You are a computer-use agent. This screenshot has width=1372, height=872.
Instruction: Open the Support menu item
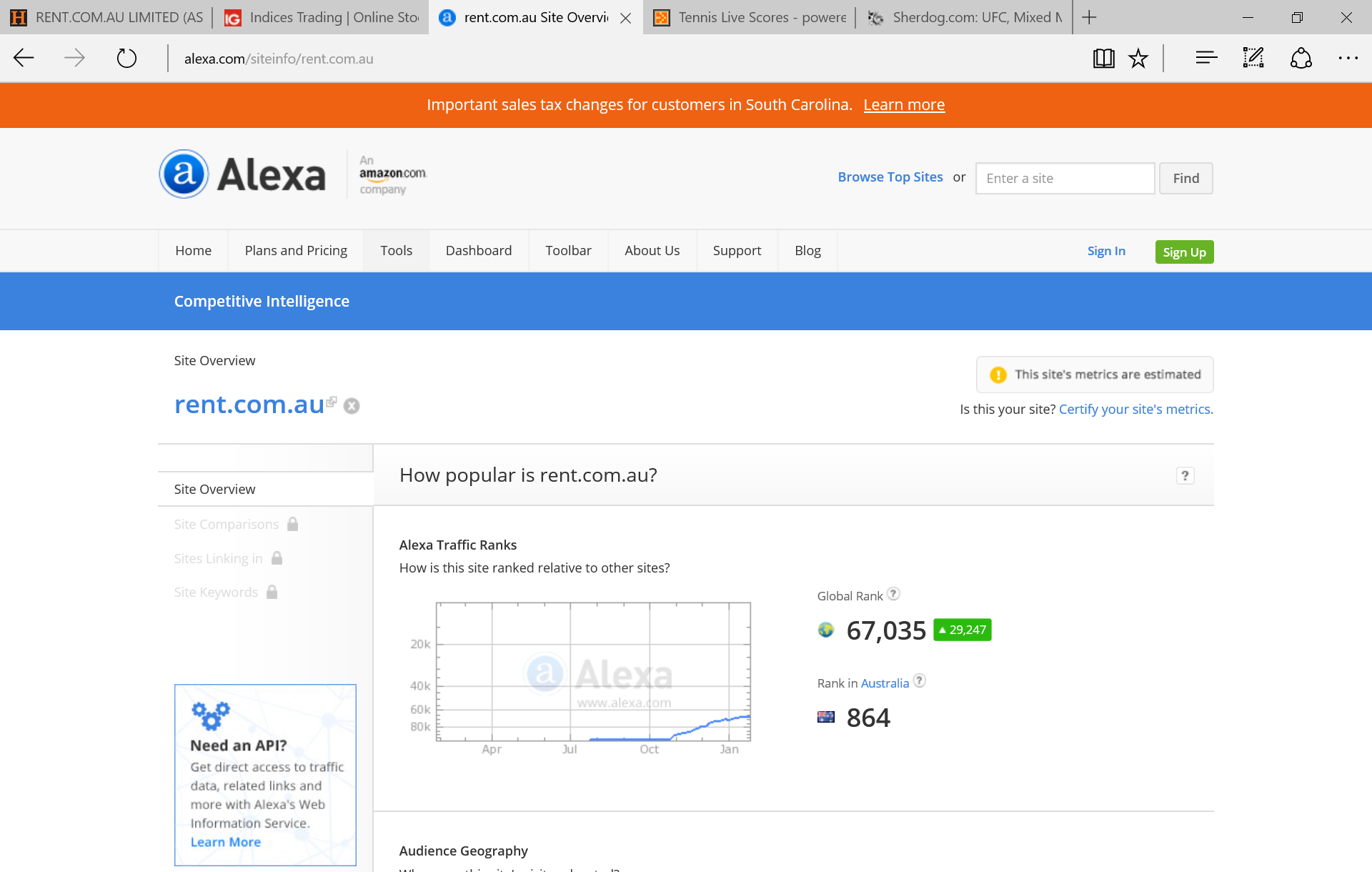click(x=737, y=251)
